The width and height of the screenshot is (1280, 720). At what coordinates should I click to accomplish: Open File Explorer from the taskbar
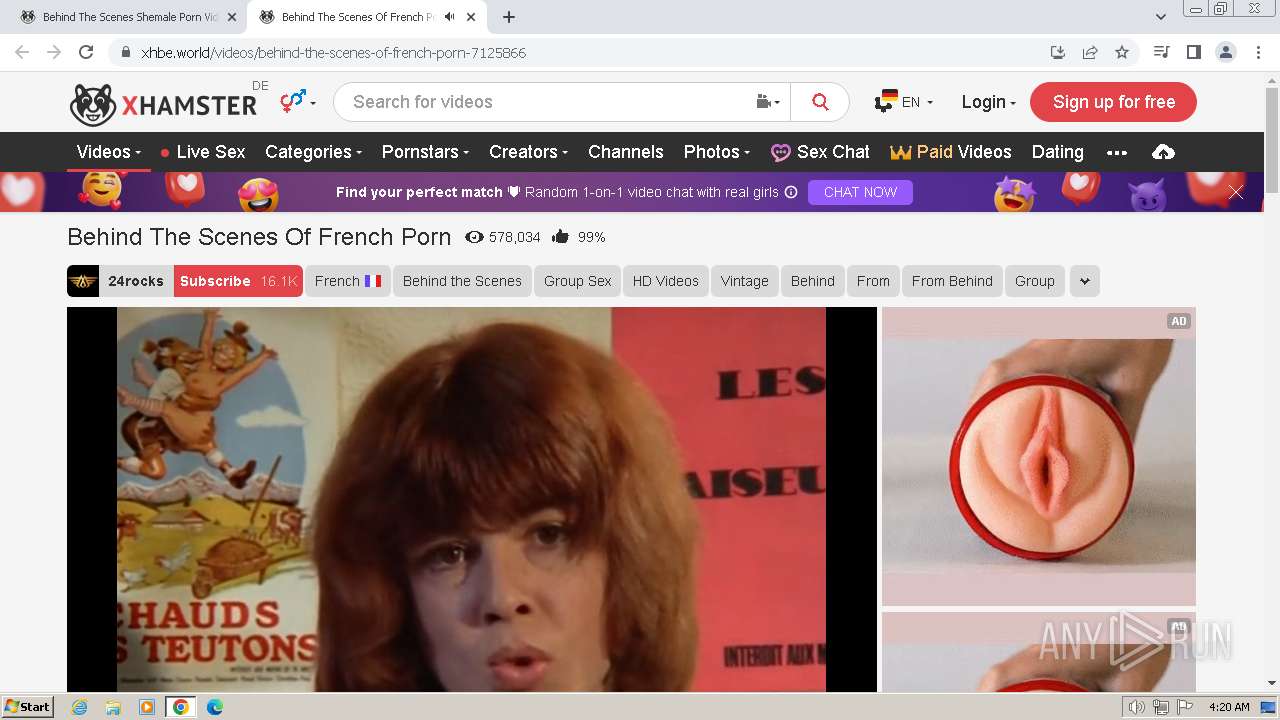[x=113, y=707]
